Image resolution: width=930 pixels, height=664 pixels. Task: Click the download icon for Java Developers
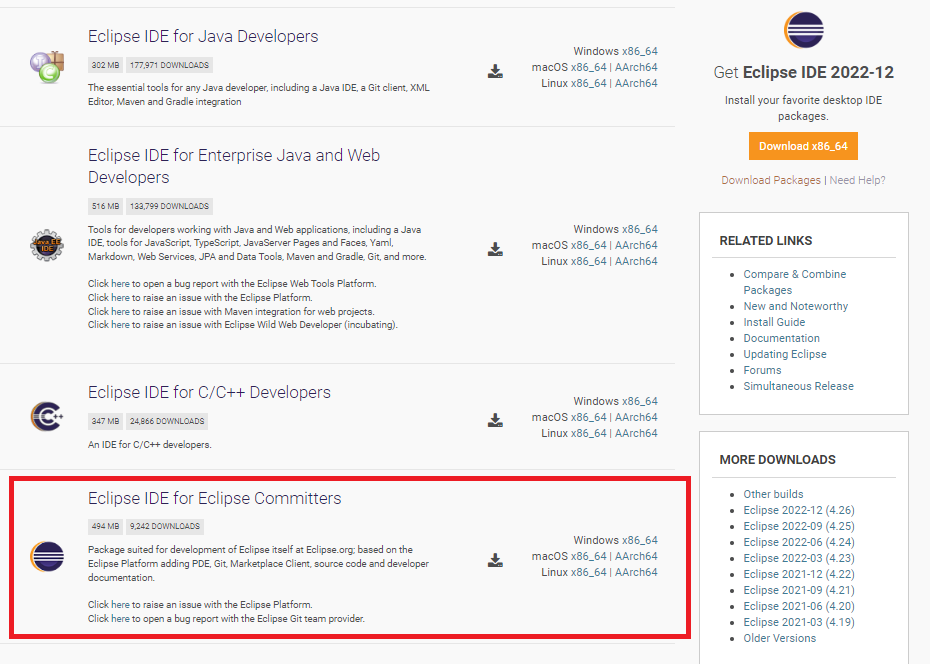tap(495, 72)
